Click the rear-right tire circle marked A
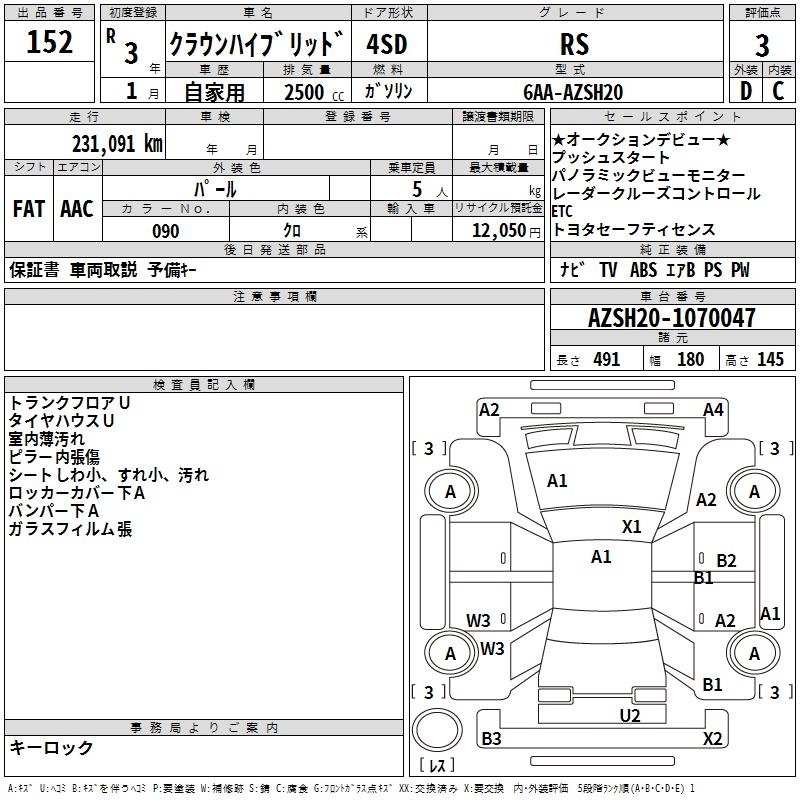Image resolution: width=800 pixels, height=800 pixels. point(754,654)
